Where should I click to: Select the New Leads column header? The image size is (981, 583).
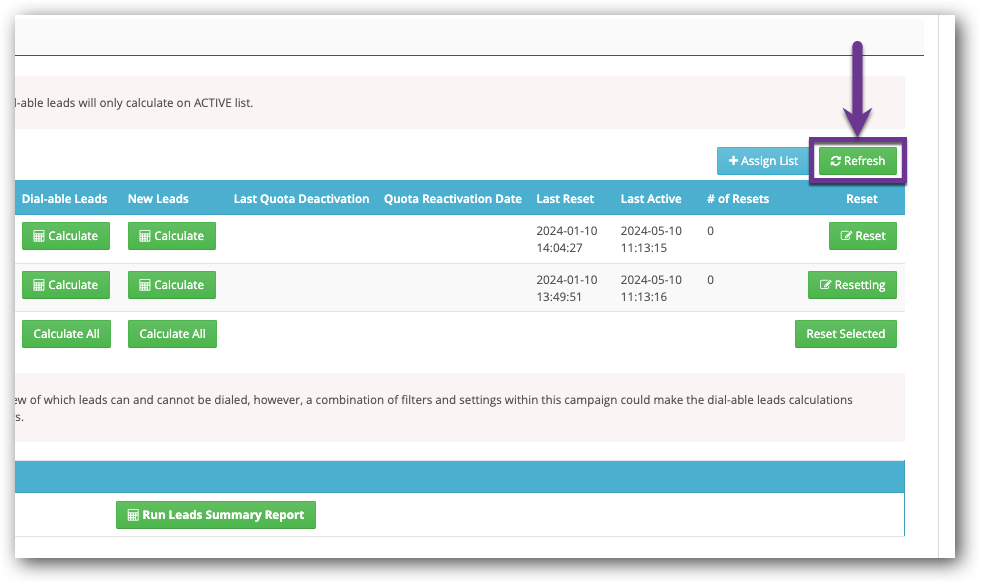[x=158, y=199]
